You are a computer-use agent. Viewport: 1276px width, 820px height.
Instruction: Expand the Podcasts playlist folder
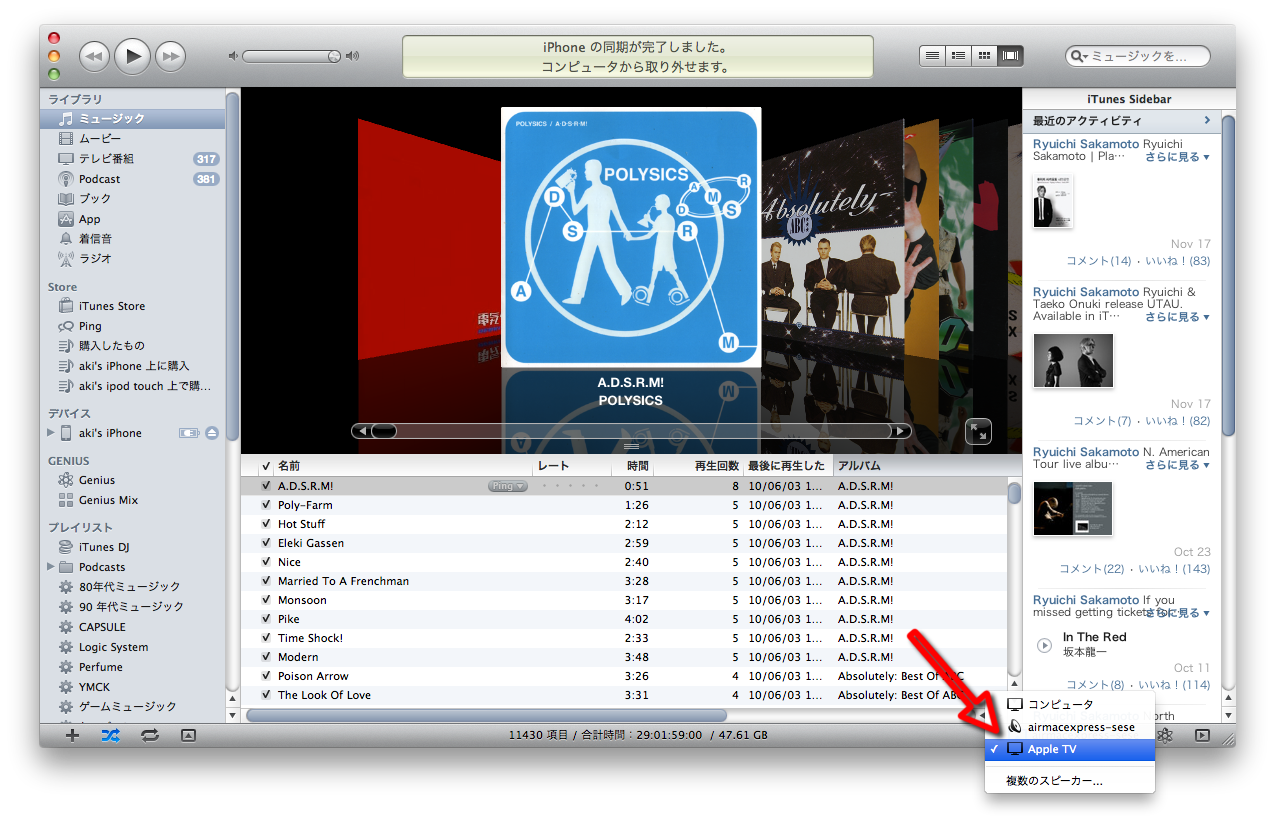pyautogui.click(x=51, y=567)
